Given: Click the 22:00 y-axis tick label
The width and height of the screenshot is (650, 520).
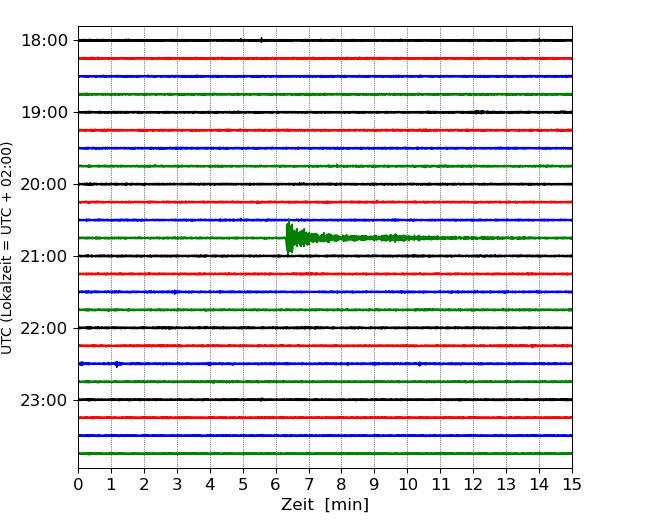Looking at the screenshot, I should [x=44, y=328].
